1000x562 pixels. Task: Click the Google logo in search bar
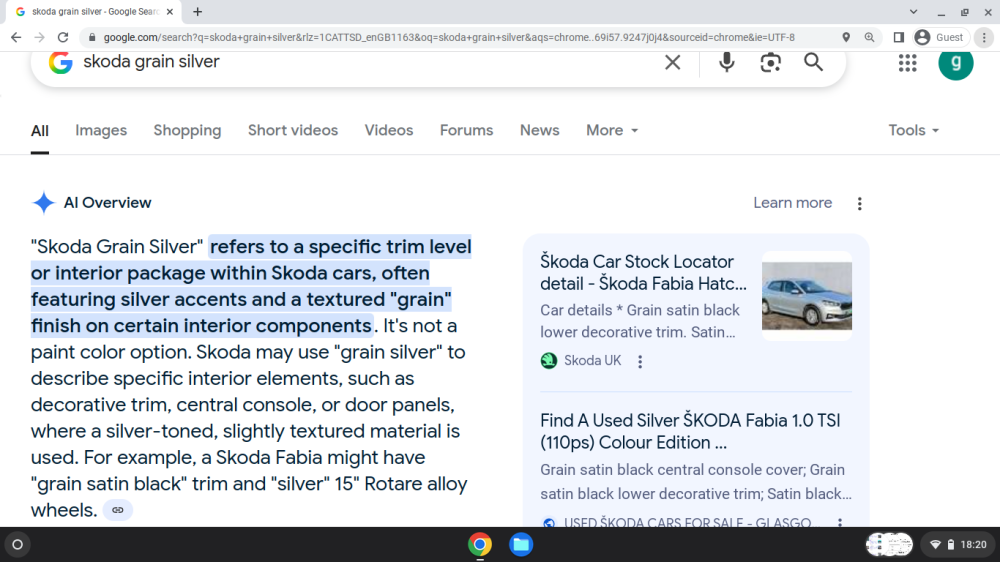[61, 62]
